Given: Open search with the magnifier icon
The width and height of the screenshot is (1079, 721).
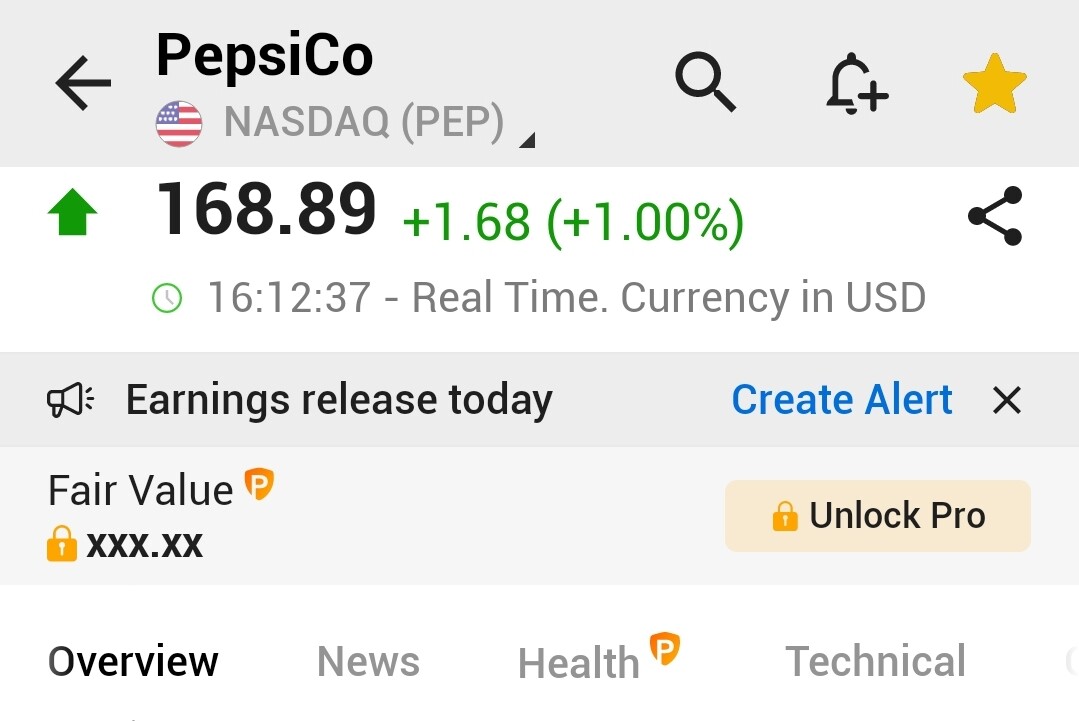Looking at the screenshot, I should point(705,81).
